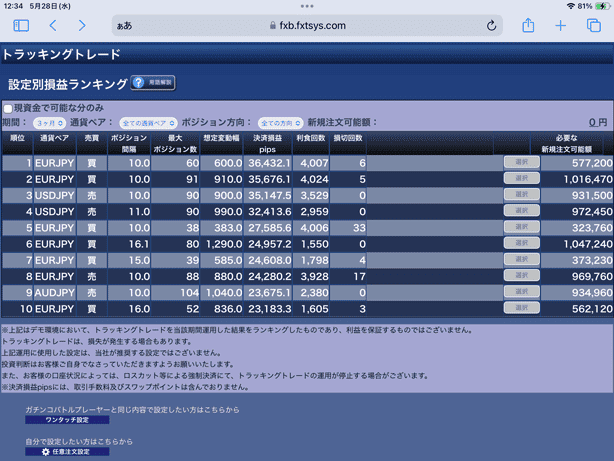Click the 順位 column header
The height and width of the screenshot is (461, 614).
pyautogui.click(x=18, y=143)
